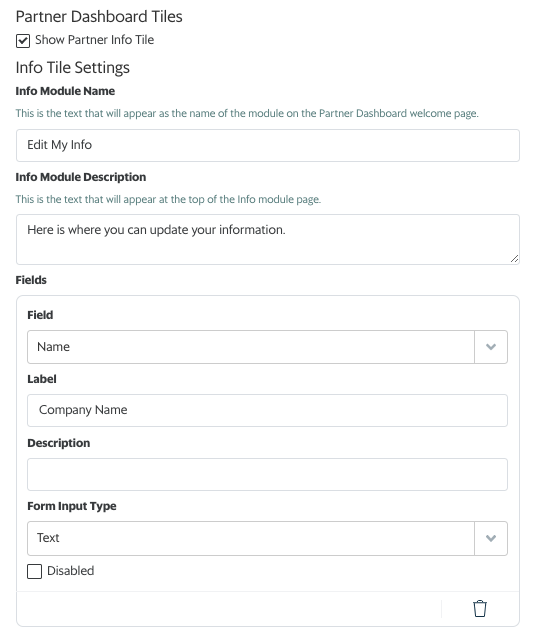This screenshot has height=636, width=539.
Task: Click the "Info Tile Settings" heading
Action: pyautogui.click(x=73, y=67)
